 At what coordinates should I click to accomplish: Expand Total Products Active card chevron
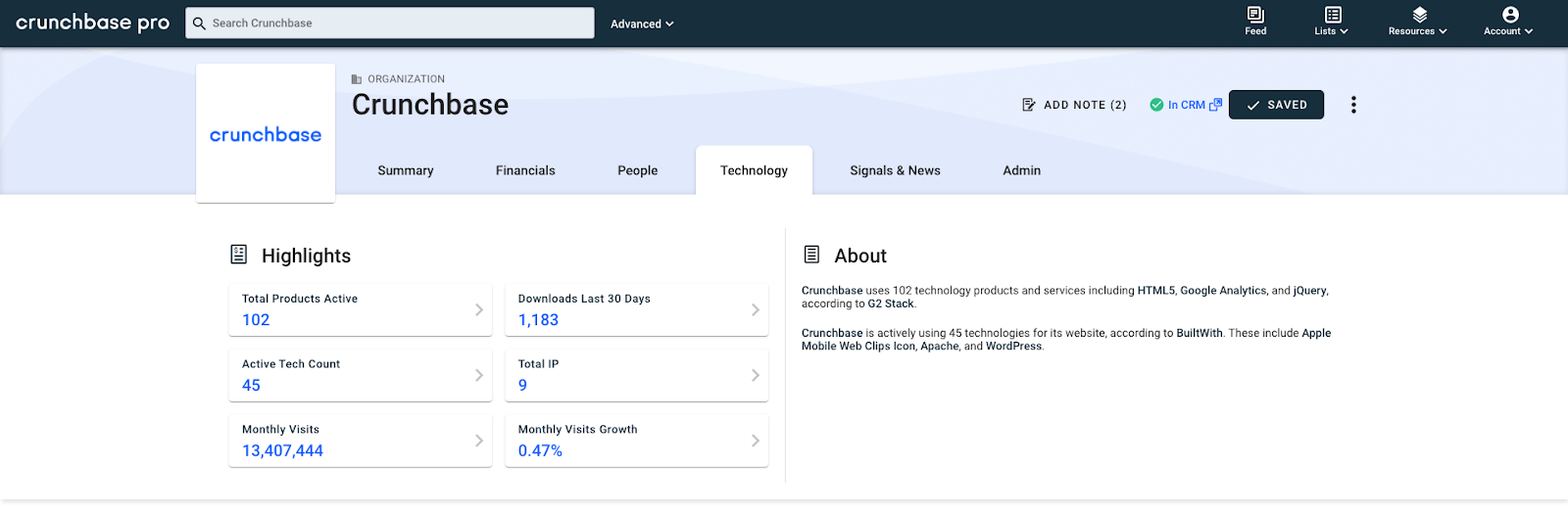pyautogui.click(x=479, y=309)
